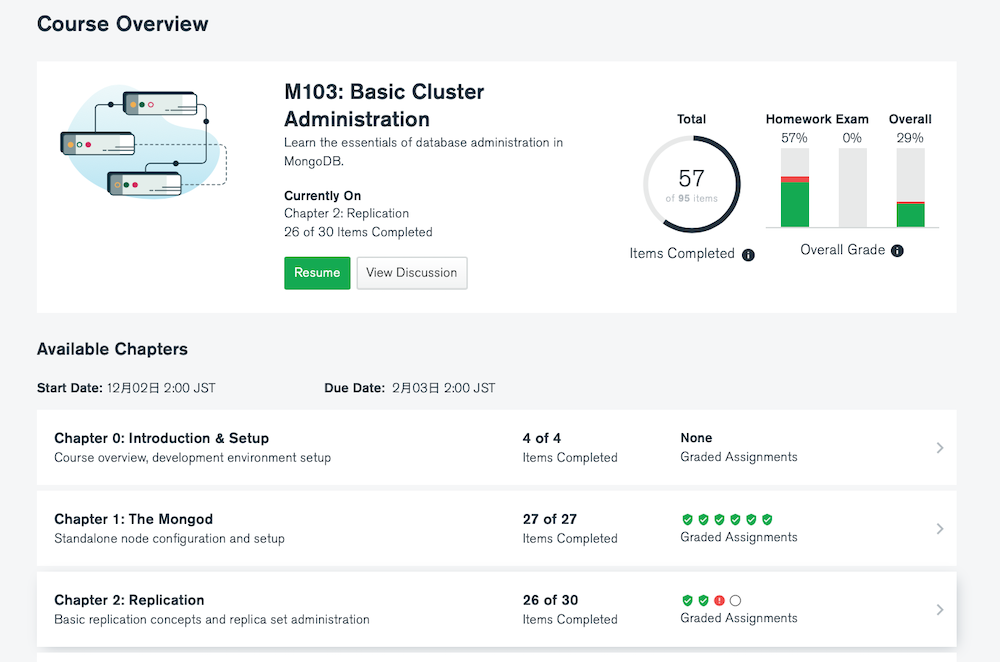The width and height of the screenshot is (1000, 662).
Task: Expand Chapter 2: Replication chevron
Action: point(940,610)
